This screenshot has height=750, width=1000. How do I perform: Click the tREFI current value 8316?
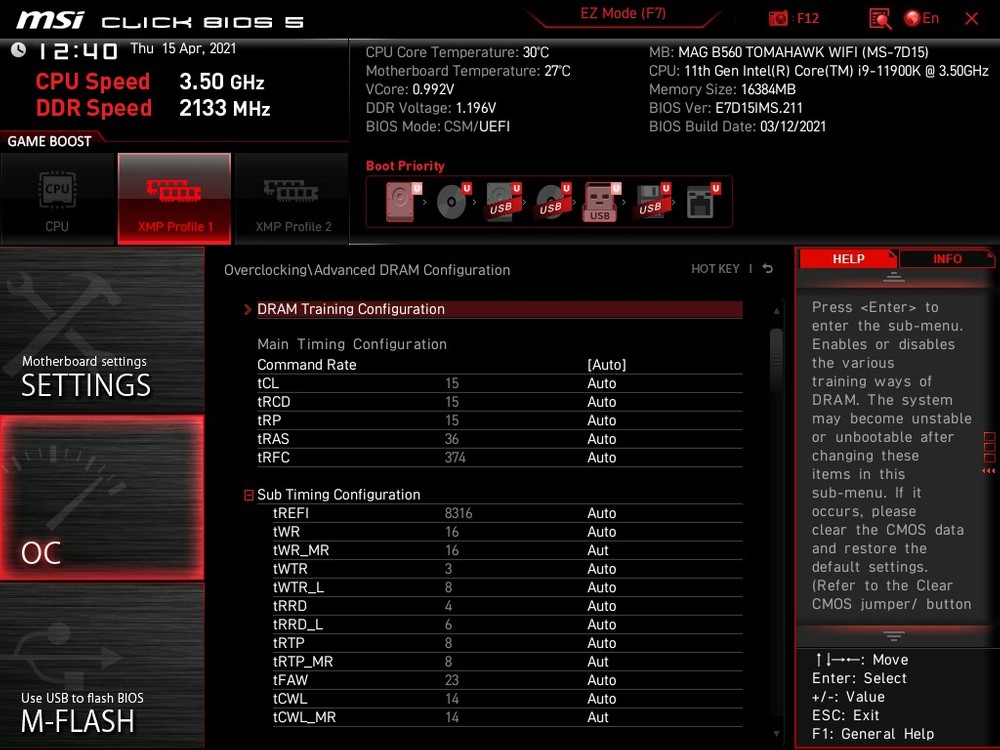coord(459,513)
